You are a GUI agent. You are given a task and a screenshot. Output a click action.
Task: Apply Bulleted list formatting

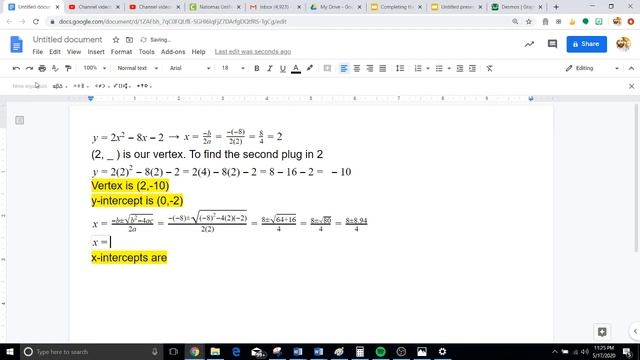point(439,69)
